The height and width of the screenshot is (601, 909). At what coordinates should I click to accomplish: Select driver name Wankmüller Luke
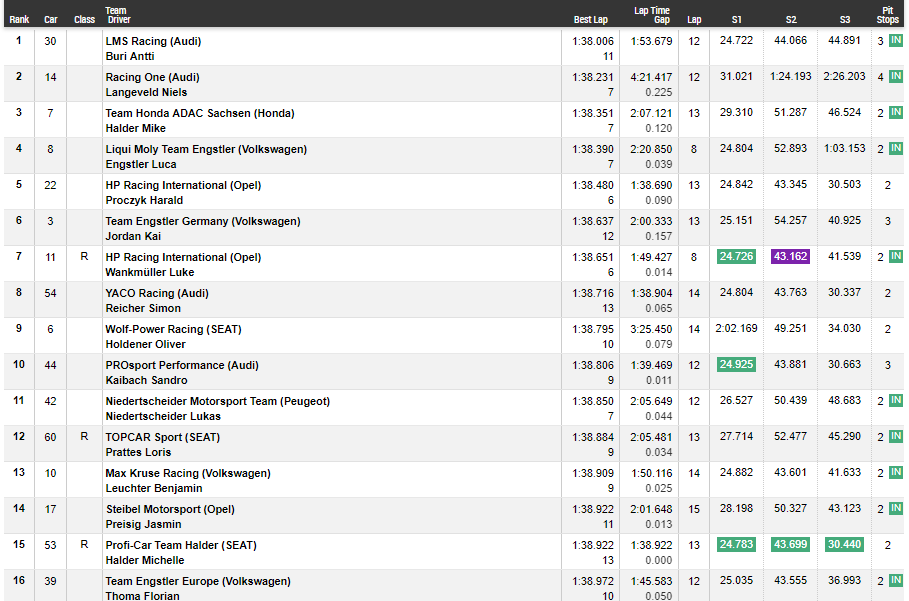coord(150,272)
